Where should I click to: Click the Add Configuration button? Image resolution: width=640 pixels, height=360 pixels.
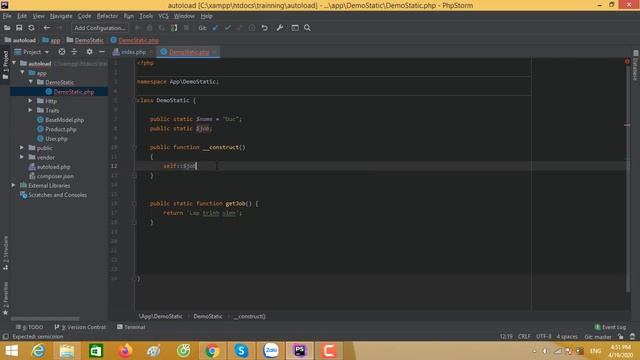(x=100, y=28)
